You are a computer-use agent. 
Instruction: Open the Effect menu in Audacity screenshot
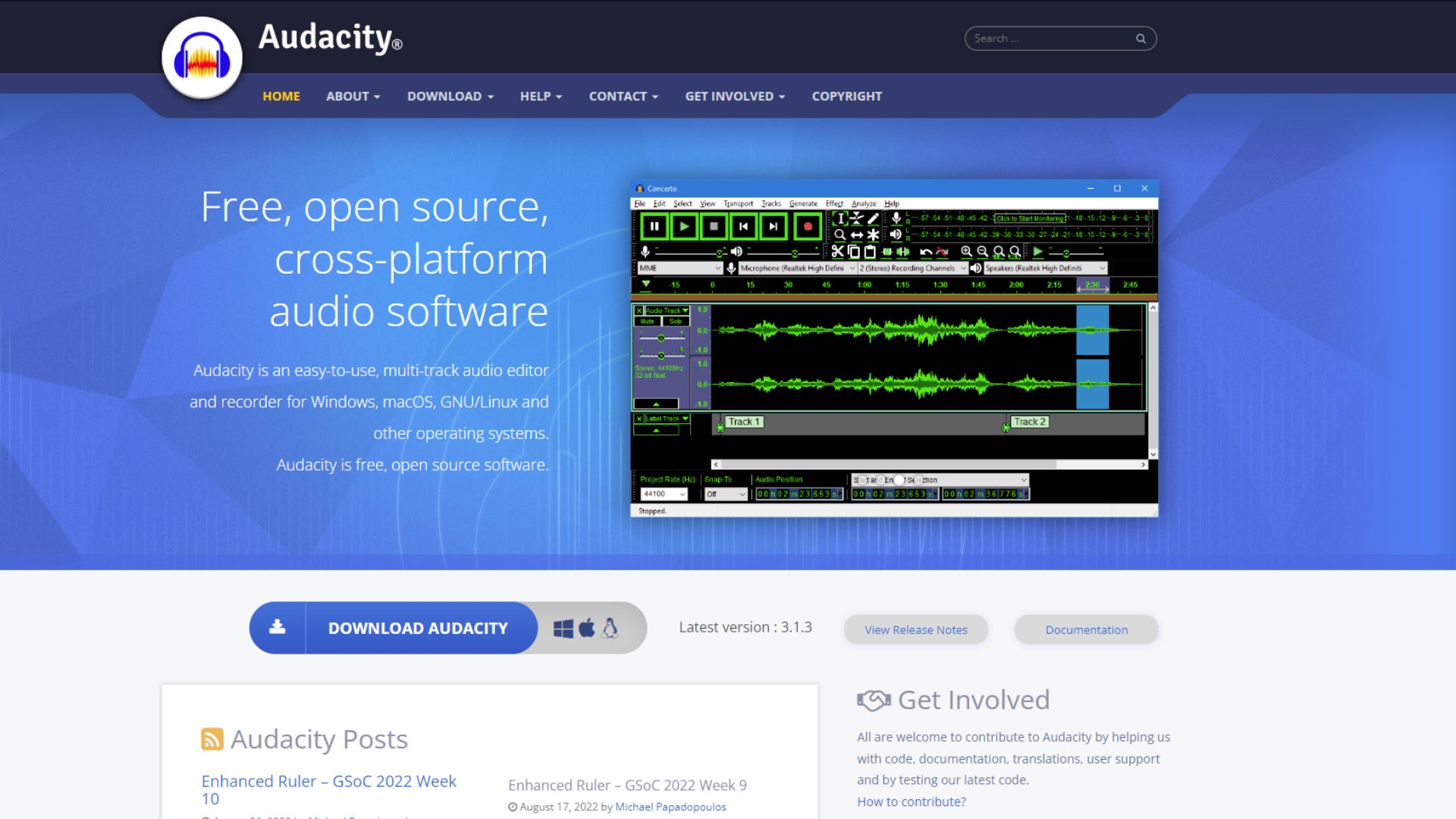click(x=834, y=204)
